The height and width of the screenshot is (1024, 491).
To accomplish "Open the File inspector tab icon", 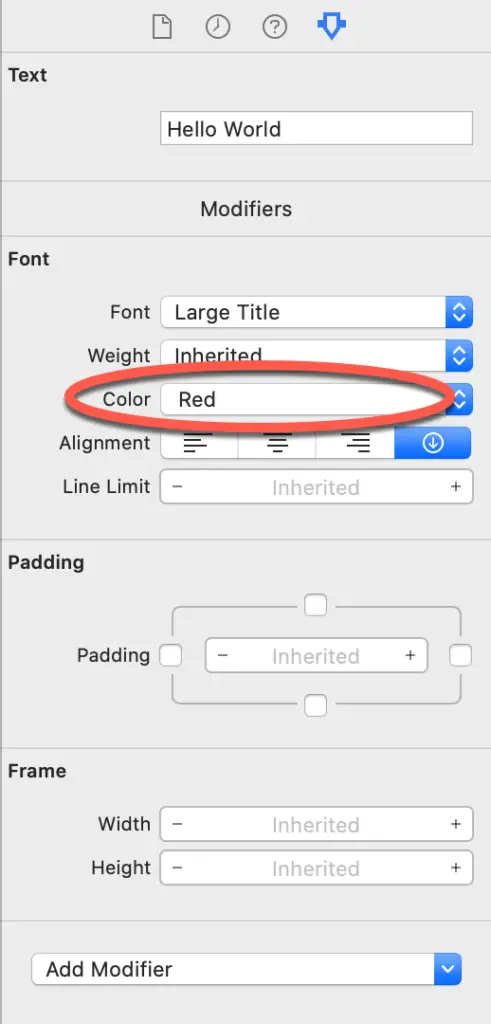I will coord(161,27).
